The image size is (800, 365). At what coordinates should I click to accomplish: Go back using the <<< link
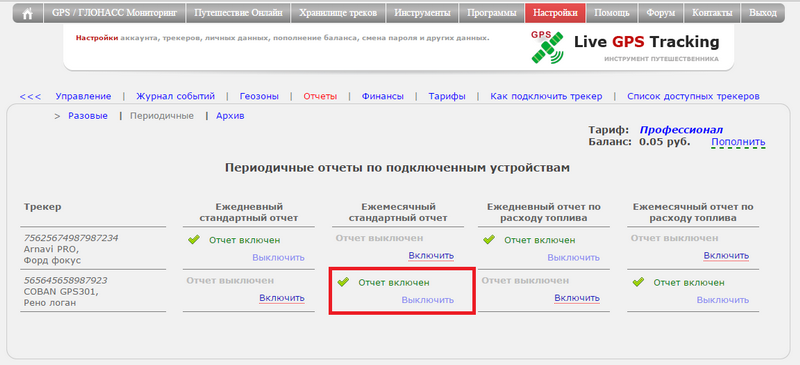(x=30, y=96)
